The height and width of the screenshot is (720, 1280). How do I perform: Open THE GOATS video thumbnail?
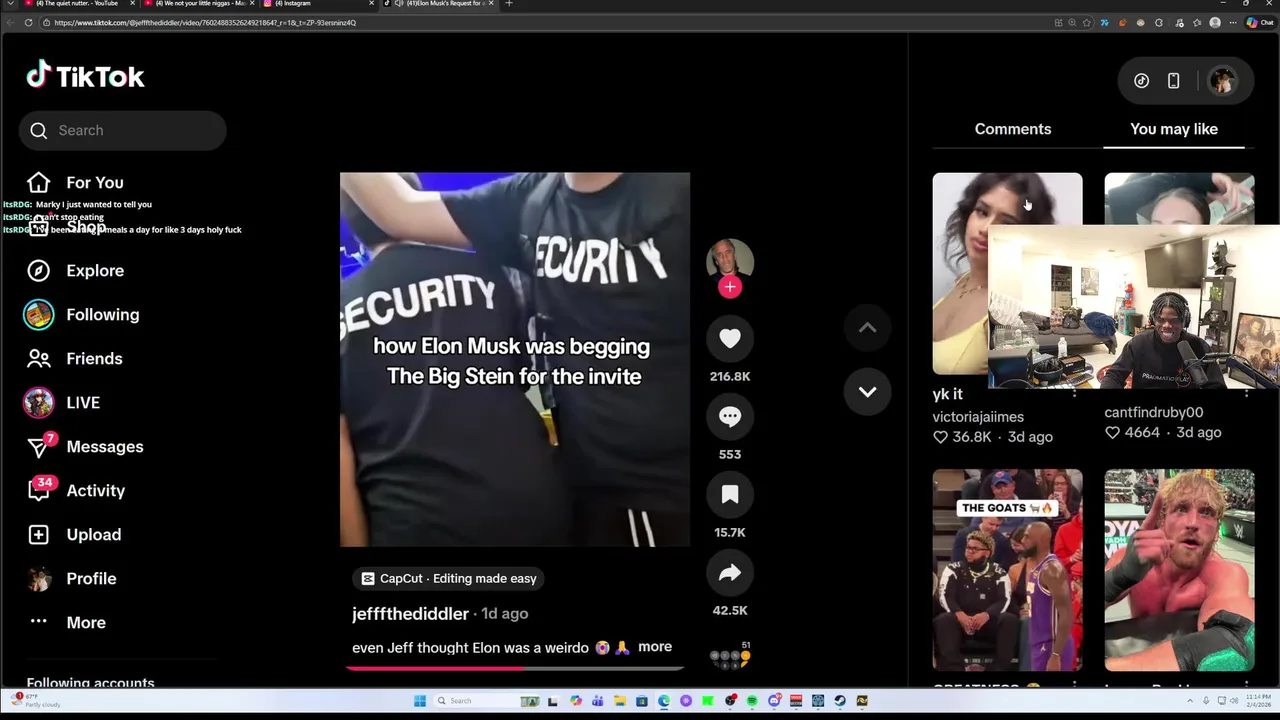pos(1007,570)
